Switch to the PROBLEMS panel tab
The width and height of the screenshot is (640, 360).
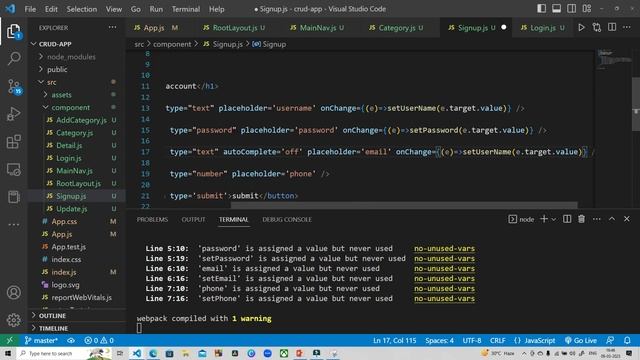pos(152,220)
